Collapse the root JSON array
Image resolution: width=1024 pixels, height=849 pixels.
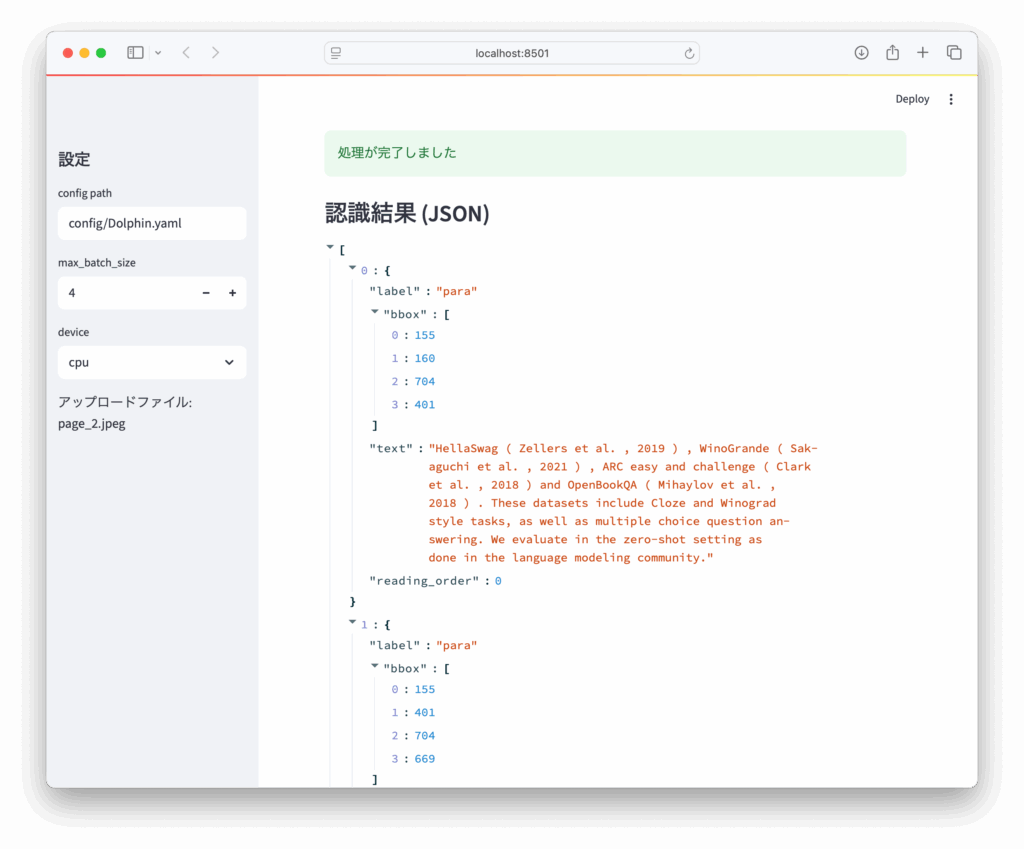click(x=330, y=247)
